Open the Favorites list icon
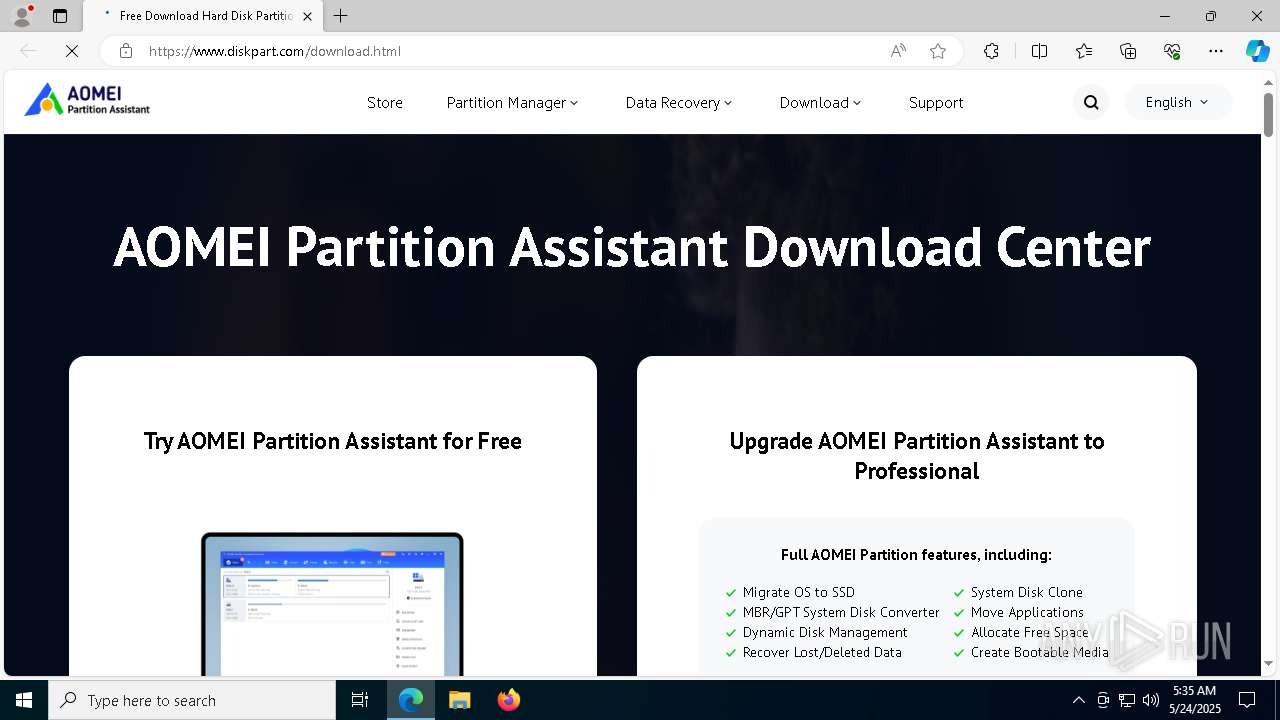The width and height of the screenshot is (1280, 720). point(1084,51)
